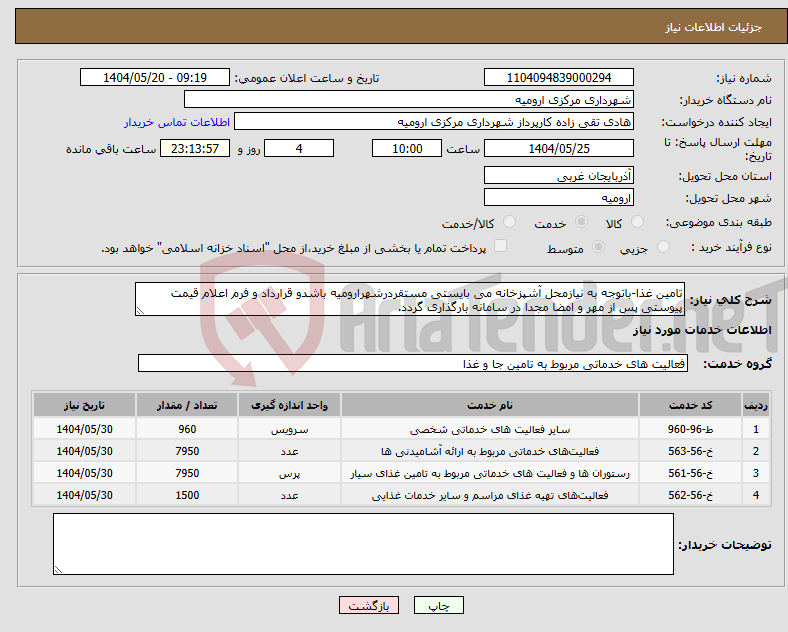The width and height of the screenshot is (788, 632).
Task: Click service code خ-56-561 cell
Action: (691, 473)
